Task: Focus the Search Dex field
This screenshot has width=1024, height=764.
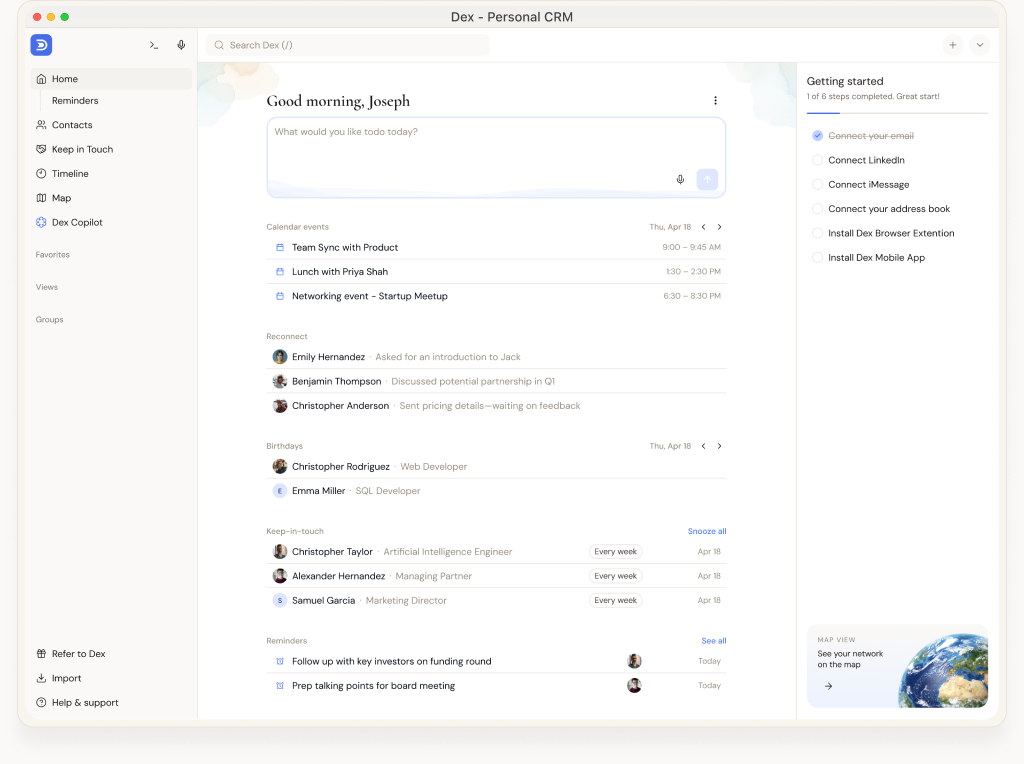Action: [x=347, y=45]
